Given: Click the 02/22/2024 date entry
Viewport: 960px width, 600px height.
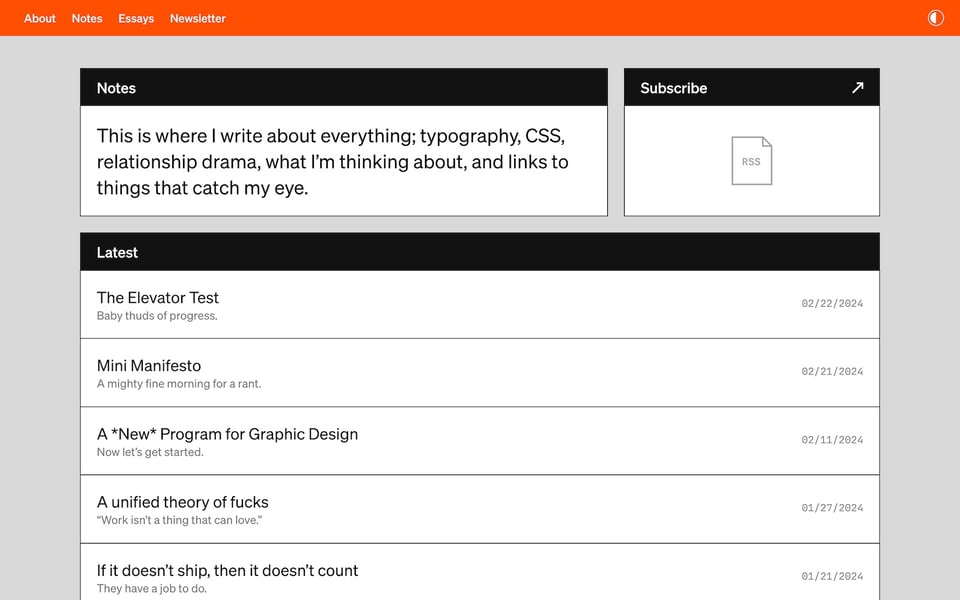Looking at the screenshot, I should pyautogui.click(x=832, y=303).
